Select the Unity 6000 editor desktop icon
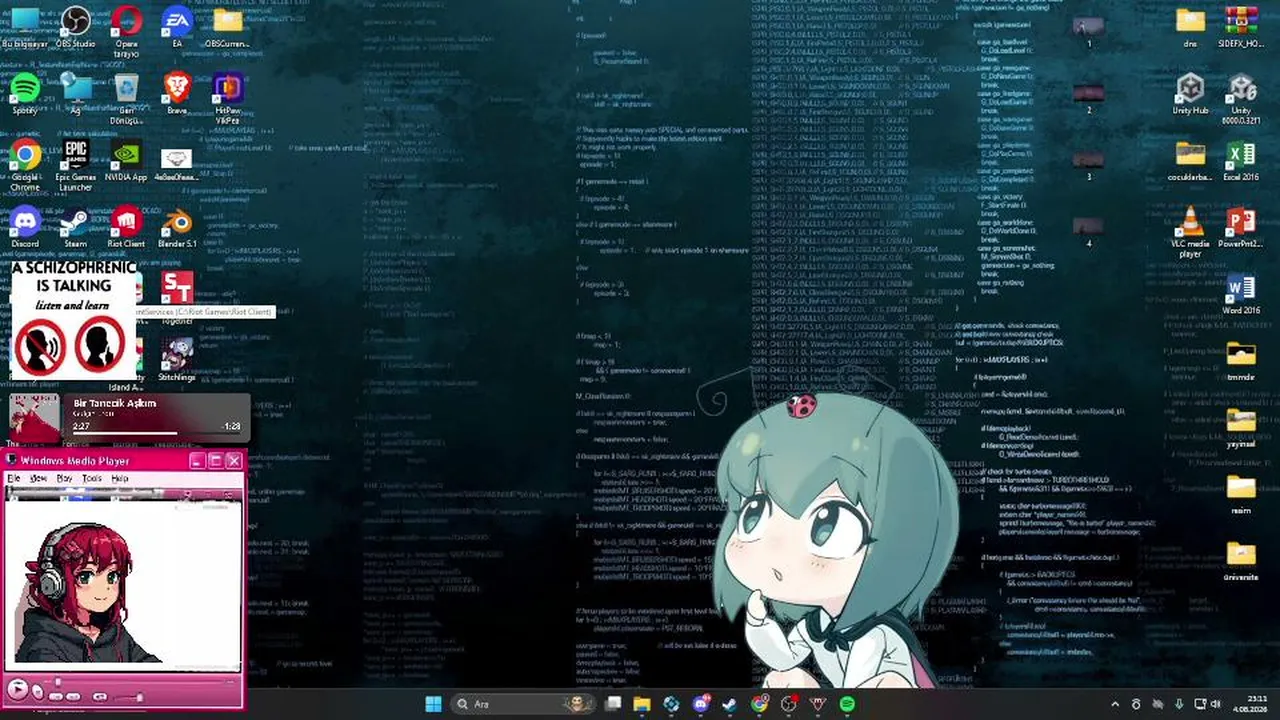Viewport: 1280px width, 720px height. (1241, 99)
